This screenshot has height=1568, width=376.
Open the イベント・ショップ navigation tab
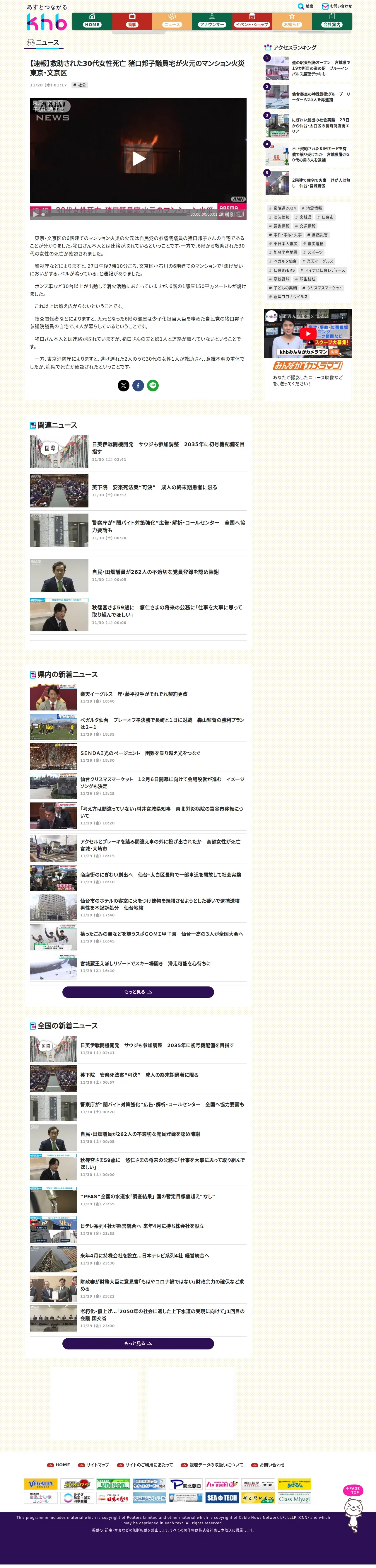[252, 21]
